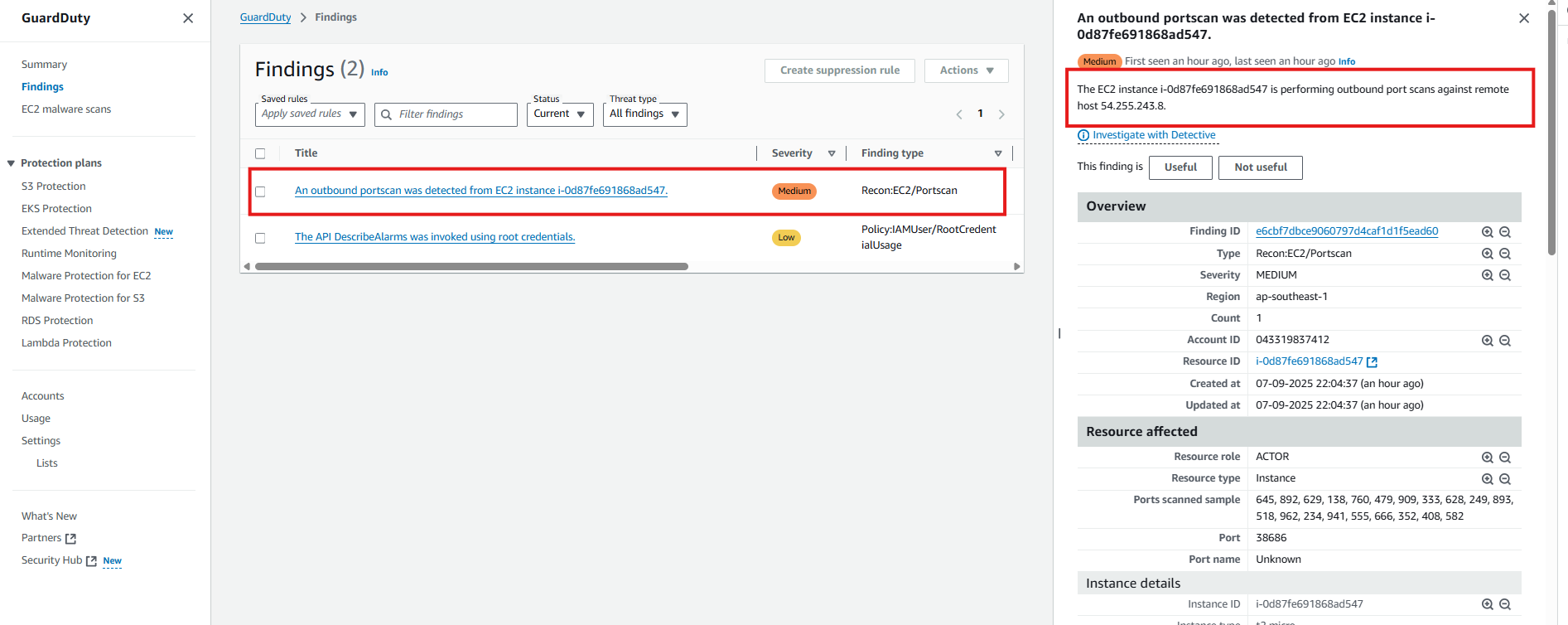Click the GuardDuty breadcrumb link
Image resolution: width=1568 pixels, height=625 pixels.
[x=265, y=17]
